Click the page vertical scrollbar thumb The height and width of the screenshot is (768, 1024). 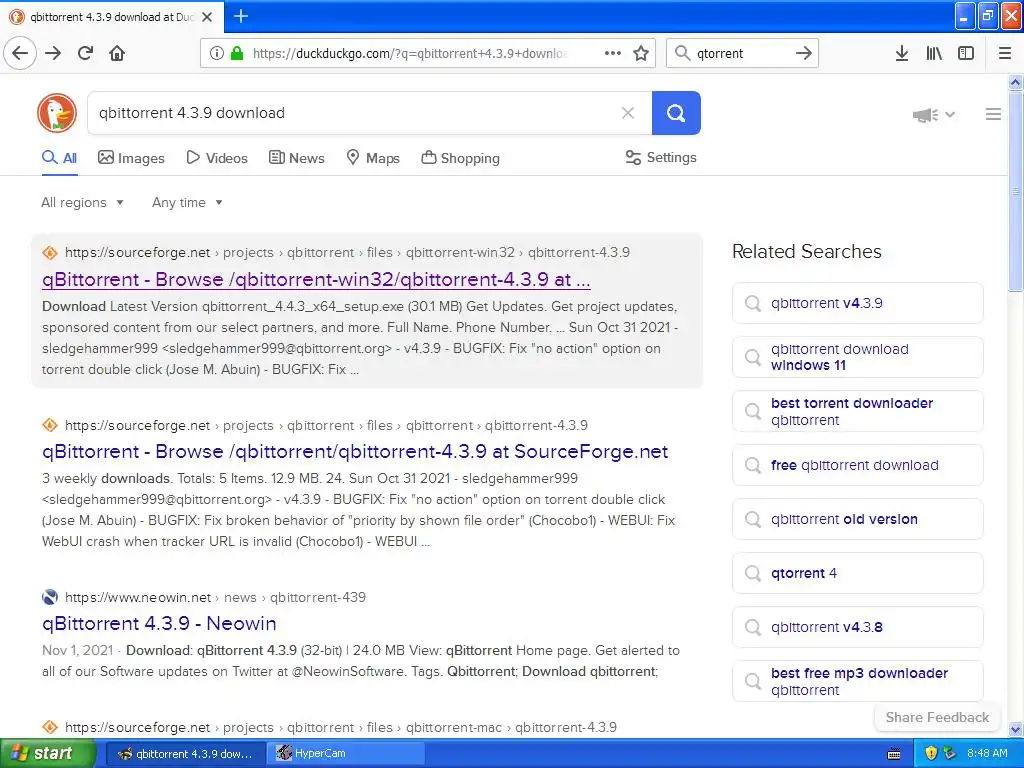pyautogui.click(x=1015, y=191)
